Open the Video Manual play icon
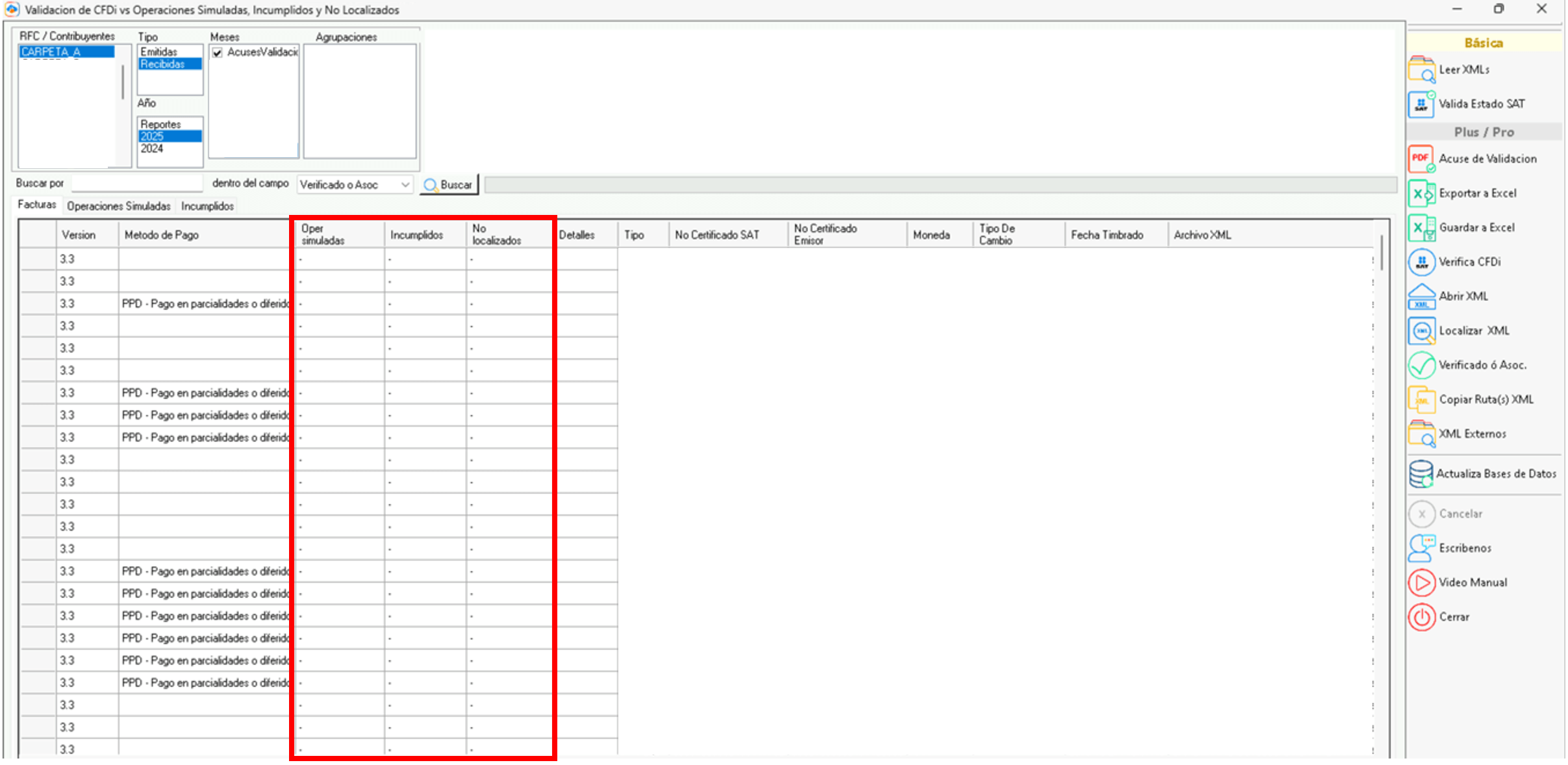This screenshot has width=1568, height=765. coord(1421,583)
